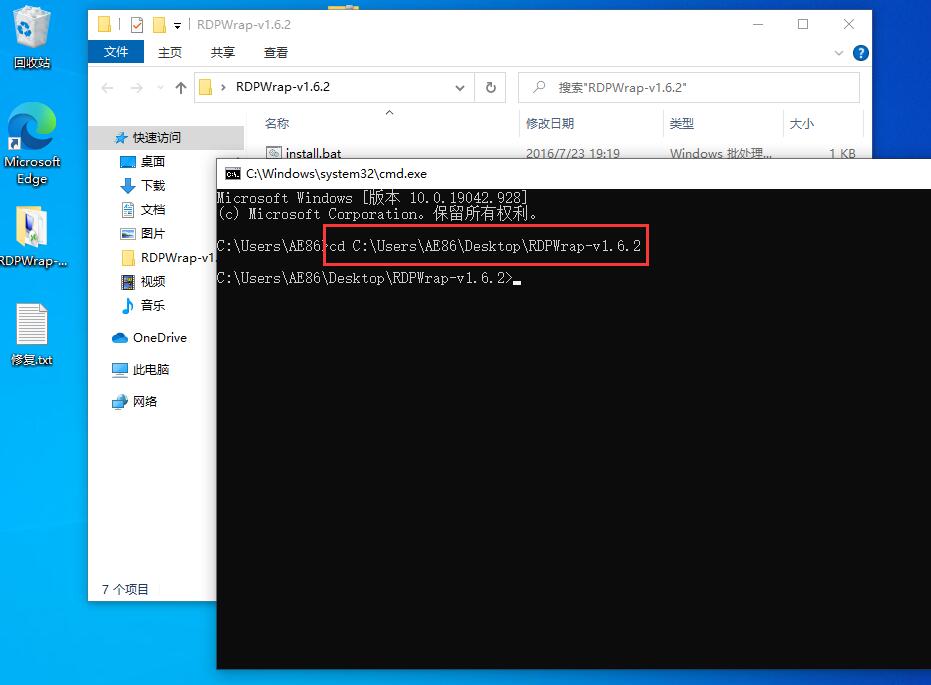The image size is (931, 685).
Task: Expand the recent locations dropdown arrow
Action: 160,88
